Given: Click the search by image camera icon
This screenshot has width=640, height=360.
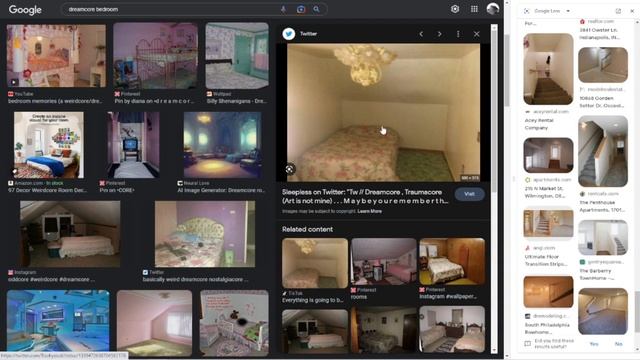Looking at the screenshot, I should (301, 9).
